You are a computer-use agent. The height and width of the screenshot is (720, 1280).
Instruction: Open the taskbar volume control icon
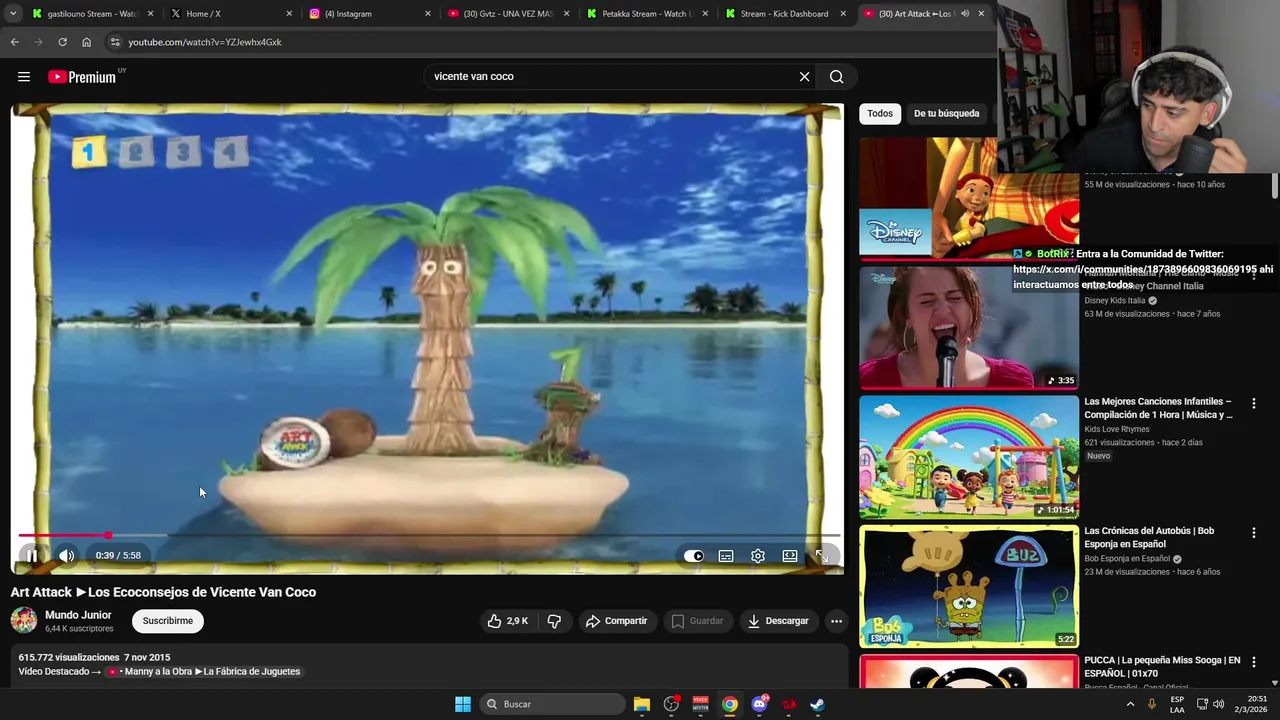[x=1218, y=704]
